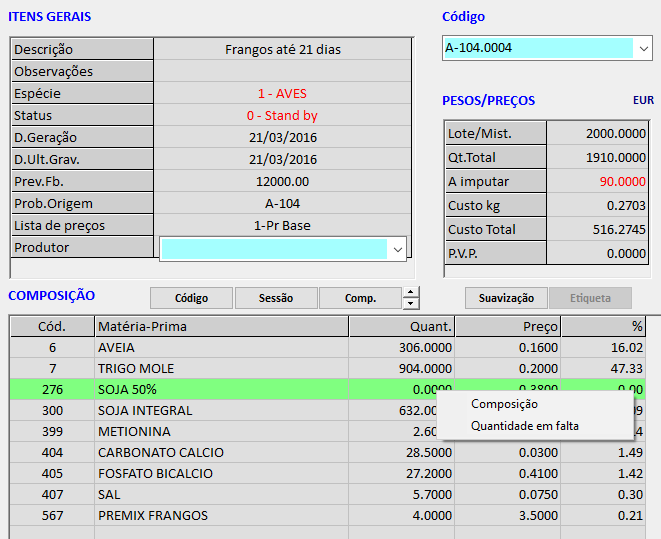Open the Código dropdown arrow

(643, 47)
